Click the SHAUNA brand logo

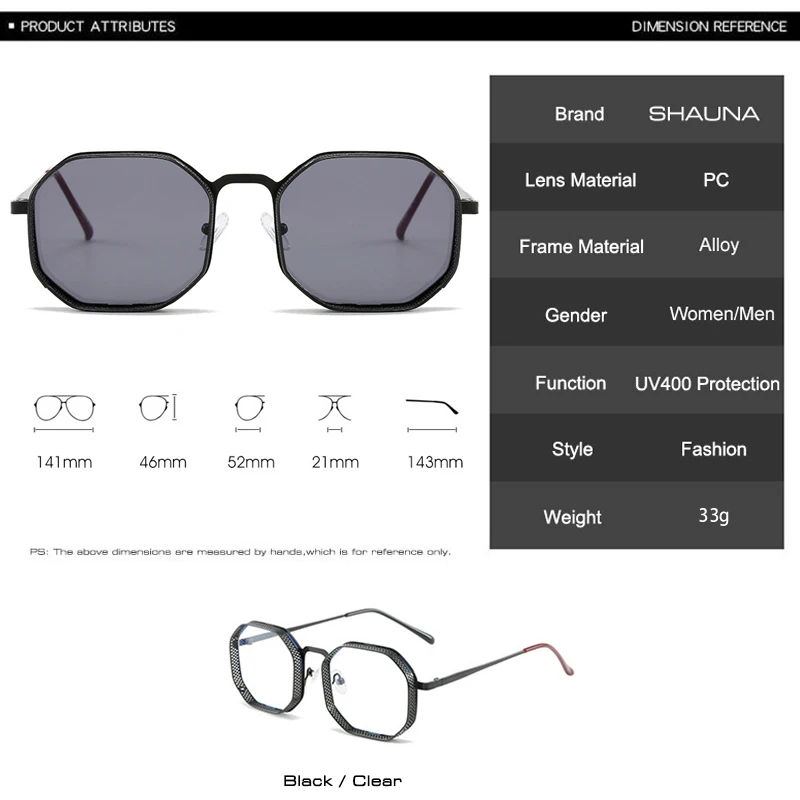[704, 114]
